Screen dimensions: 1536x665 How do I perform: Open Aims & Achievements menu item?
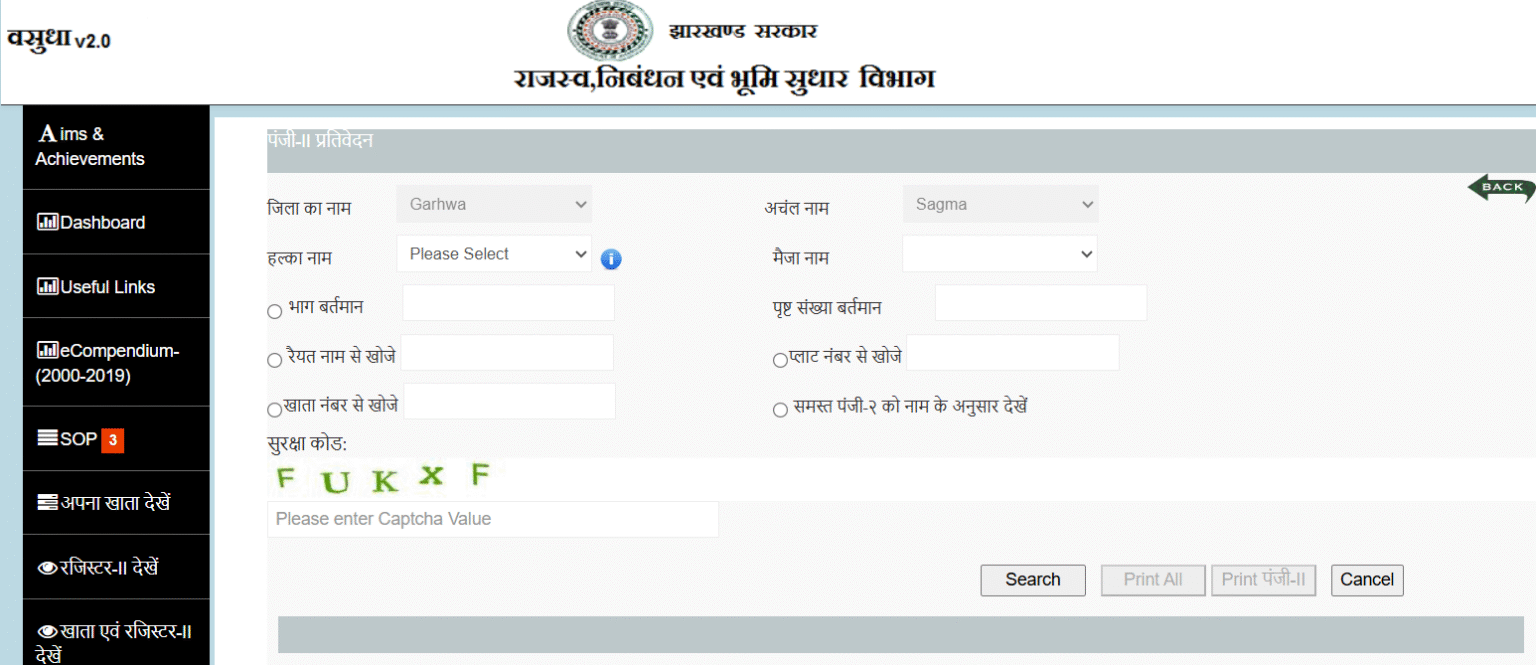90,146
